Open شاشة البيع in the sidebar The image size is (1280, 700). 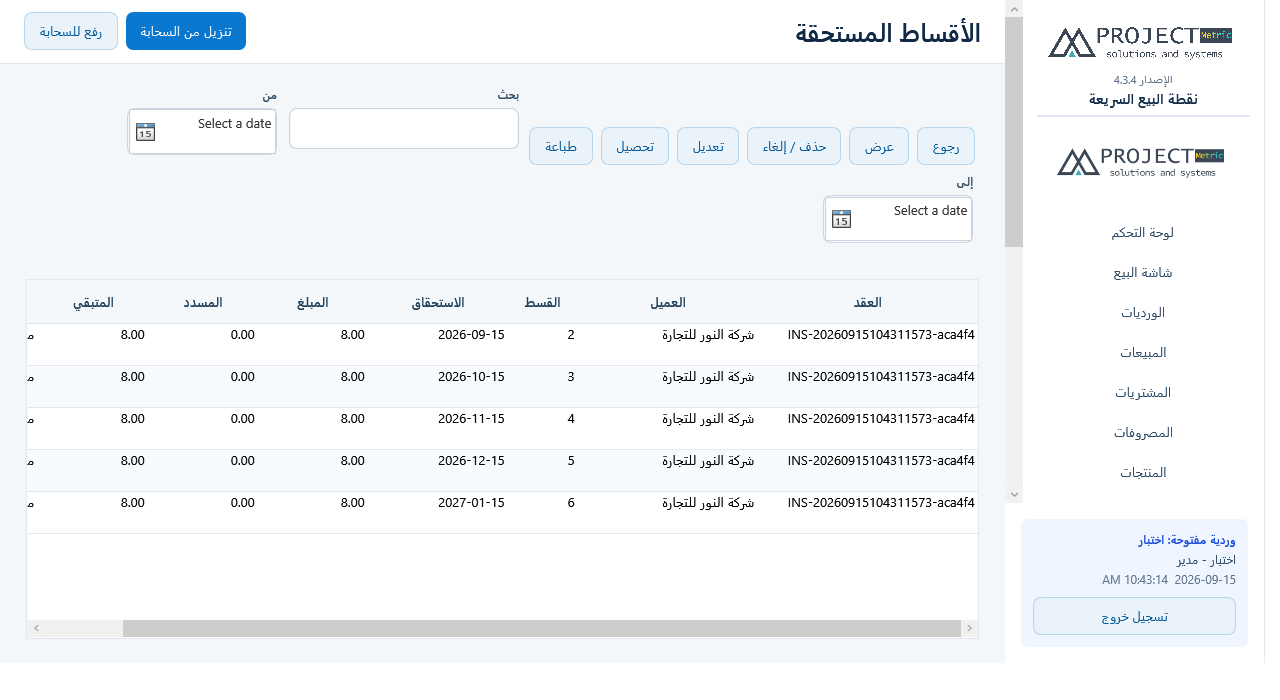coord(1141,272)
